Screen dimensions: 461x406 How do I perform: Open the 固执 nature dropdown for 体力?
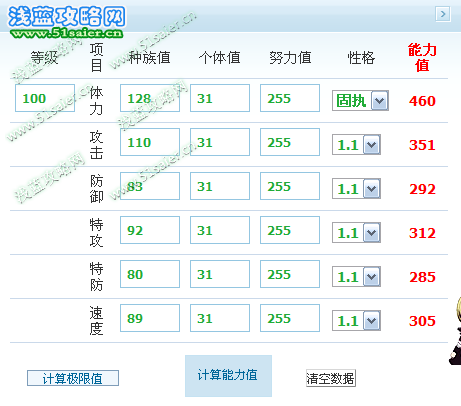(x=360, y=100)
